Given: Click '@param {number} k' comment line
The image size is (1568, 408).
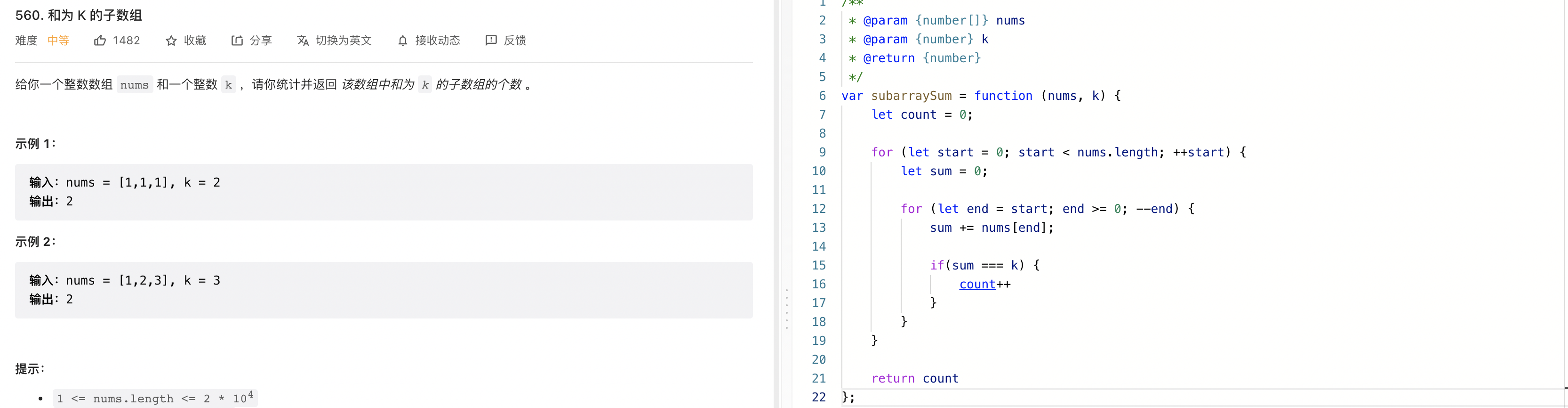Looking at the screenshot, I should click(x=918, y=39).
